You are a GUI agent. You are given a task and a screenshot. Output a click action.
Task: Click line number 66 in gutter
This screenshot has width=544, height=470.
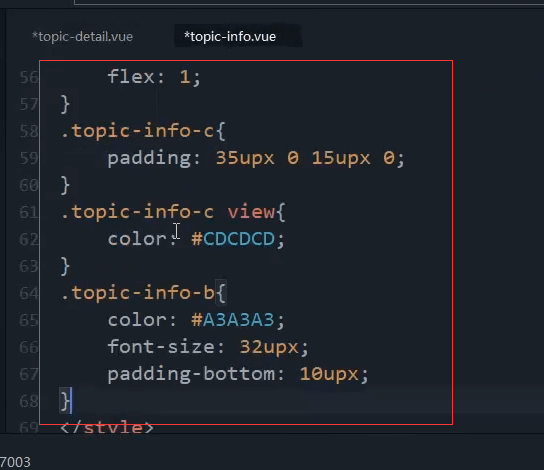pyautogui.click(x=29, y=348)
